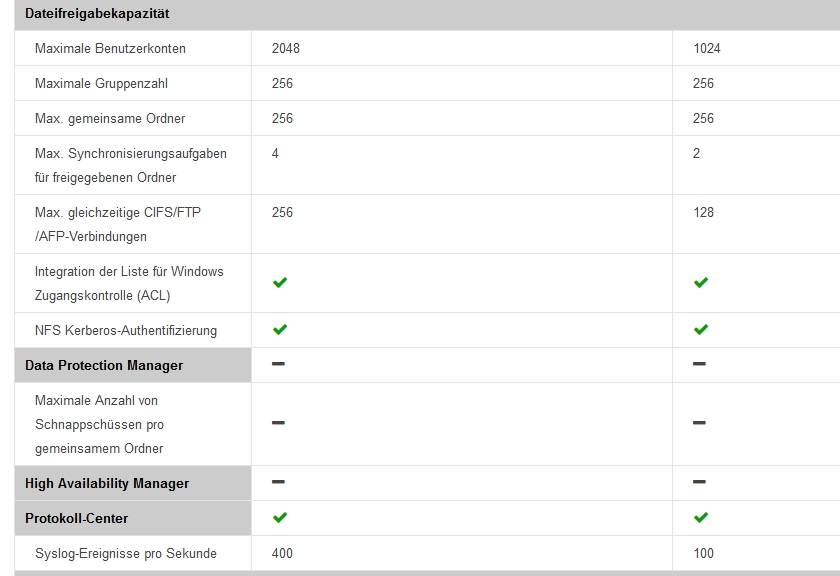Viewport: 840px width, 576px height.
Task: Click first model's dash for Data Protection Manager
Action: [278, 364]
